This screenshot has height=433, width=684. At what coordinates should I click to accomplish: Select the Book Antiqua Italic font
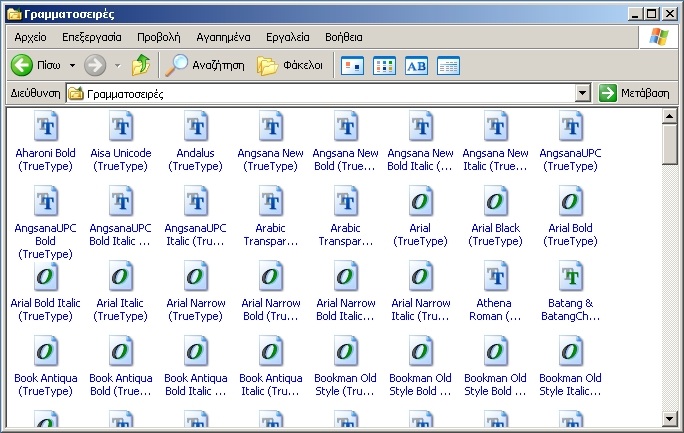pos(270,367)
